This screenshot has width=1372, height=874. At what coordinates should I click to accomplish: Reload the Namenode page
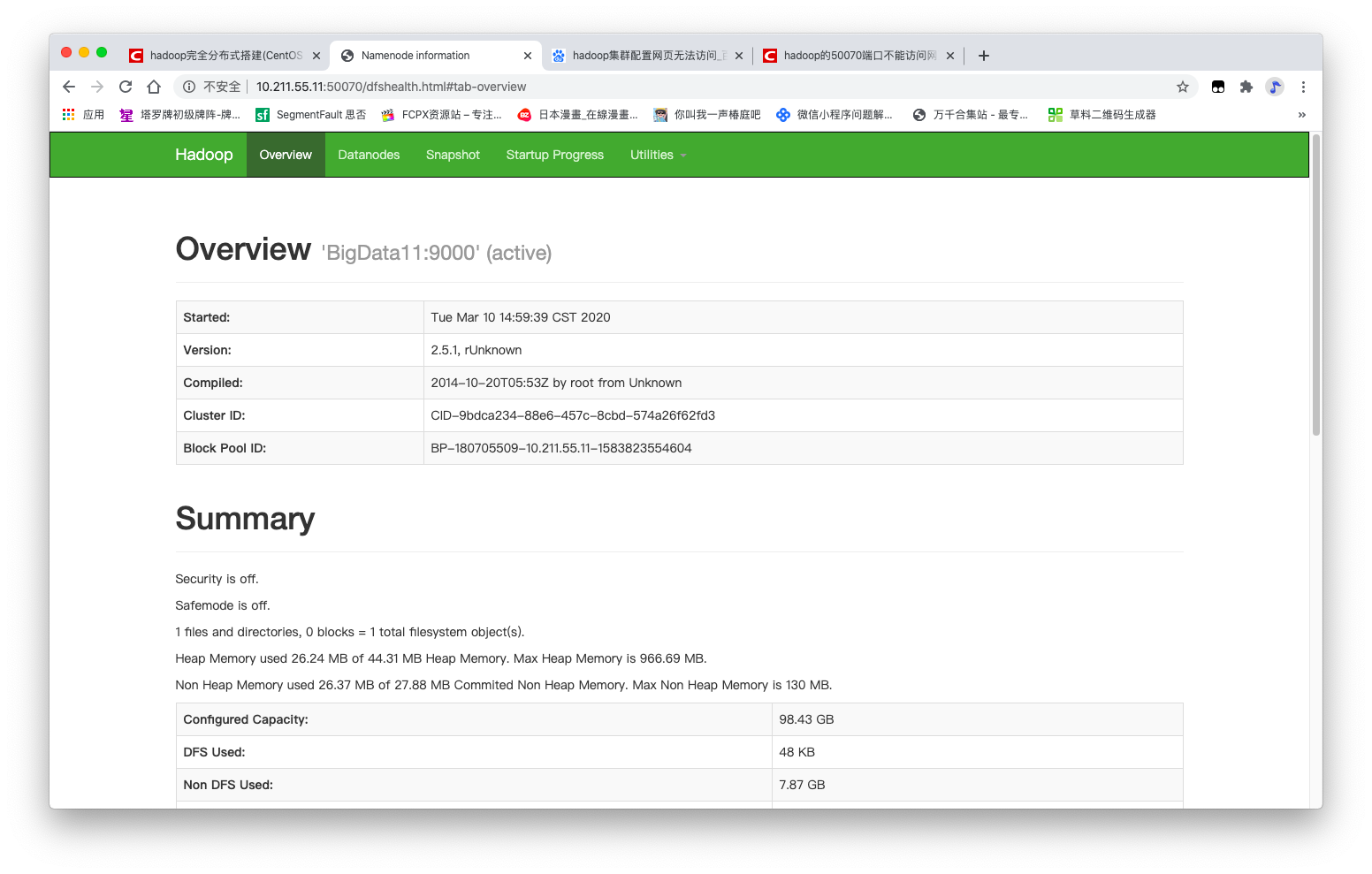coord(126,87)
